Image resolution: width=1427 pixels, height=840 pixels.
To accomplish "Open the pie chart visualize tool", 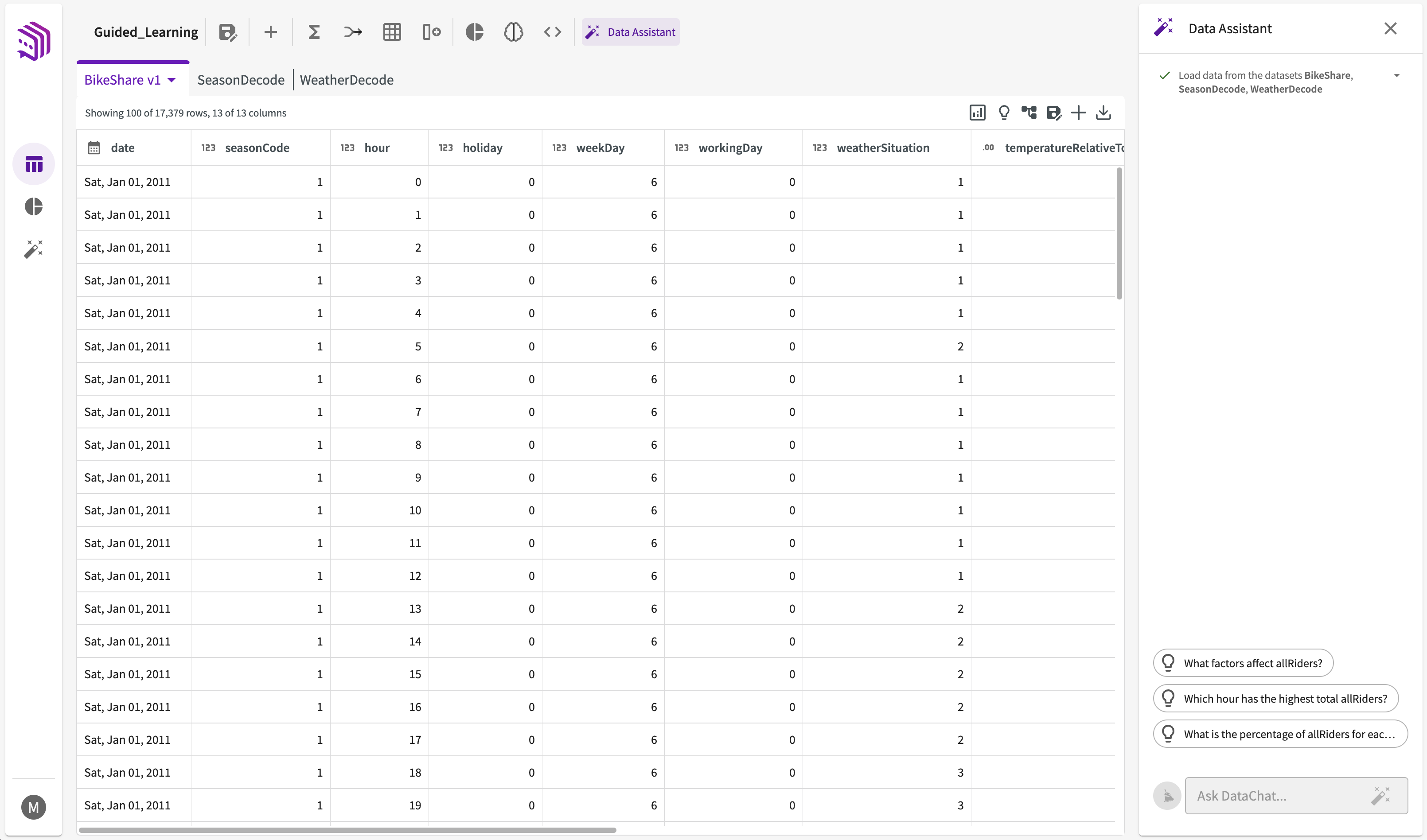I will pos(475,32).
